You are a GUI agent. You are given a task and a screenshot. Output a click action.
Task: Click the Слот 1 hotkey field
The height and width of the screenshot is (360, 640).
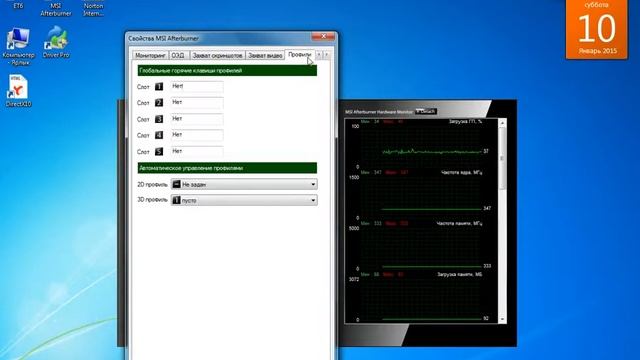tap(197, 87)
